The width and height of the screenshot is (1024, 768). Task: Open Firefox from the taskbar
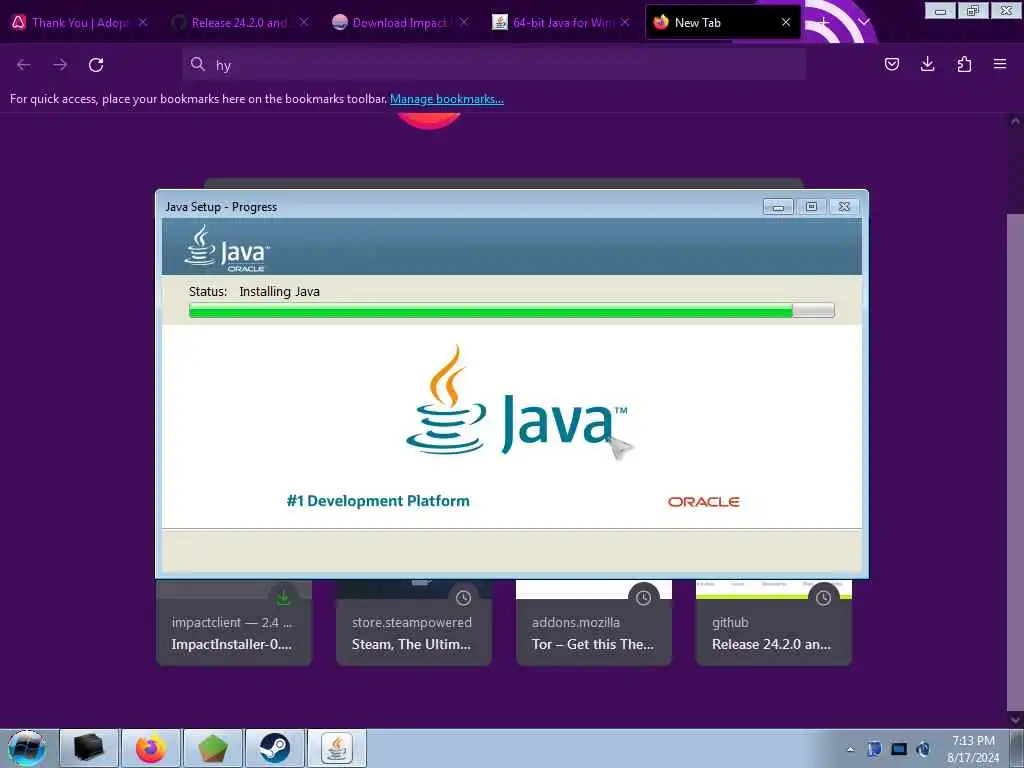point(151,748)
